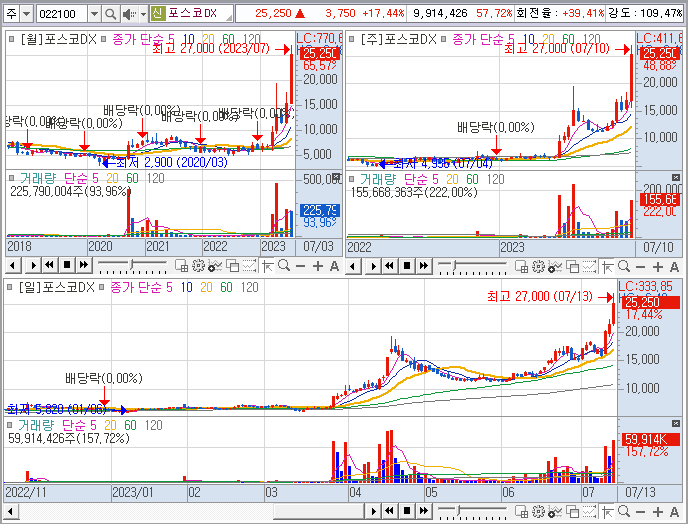Screen dimensions: 688x524
Task: Close the daily volume pane
Action: [x=676, y=424]
